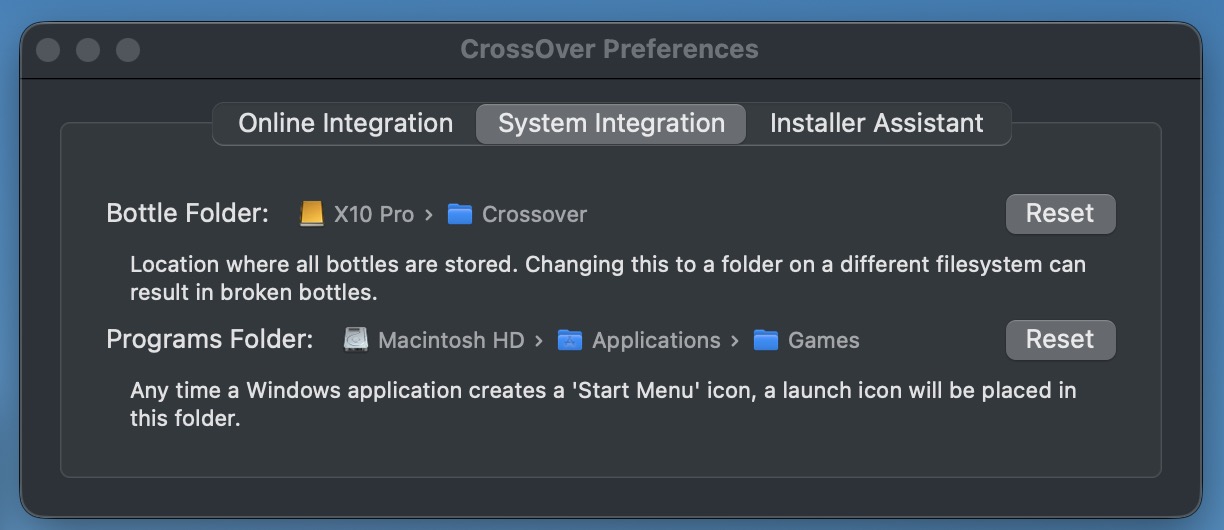Screen dimensions: 1224x530
Task: Click the chevron after Macintosh HD
Action: point(539,340)
